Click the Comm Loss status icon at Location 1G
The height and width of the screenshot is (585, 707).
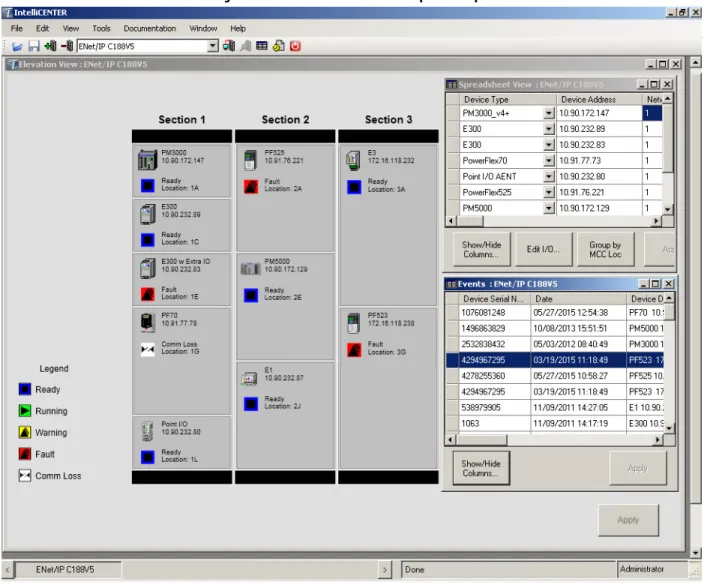(148, 350)
